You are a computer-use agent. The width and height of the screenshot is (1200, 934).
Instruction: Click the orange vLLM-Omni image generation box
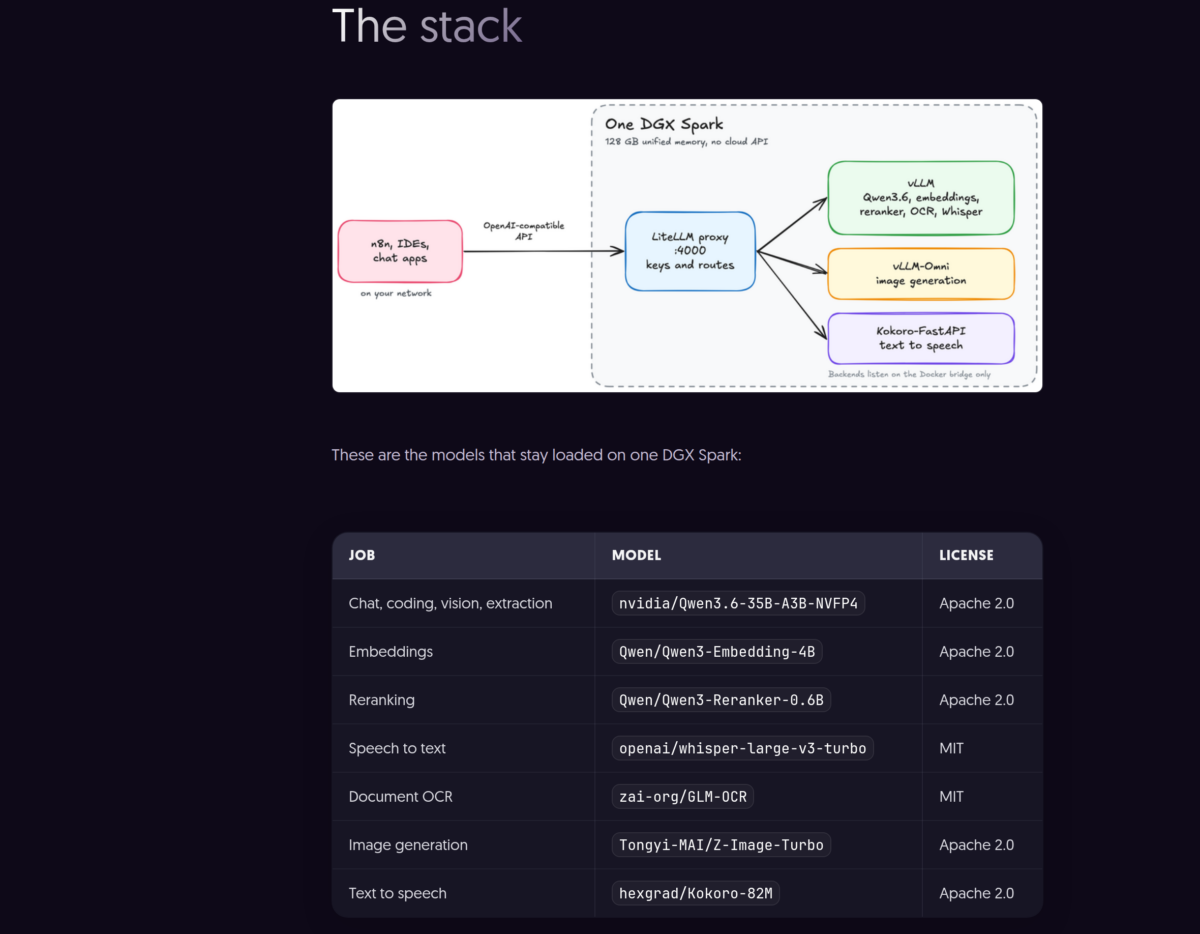point(921,274)
